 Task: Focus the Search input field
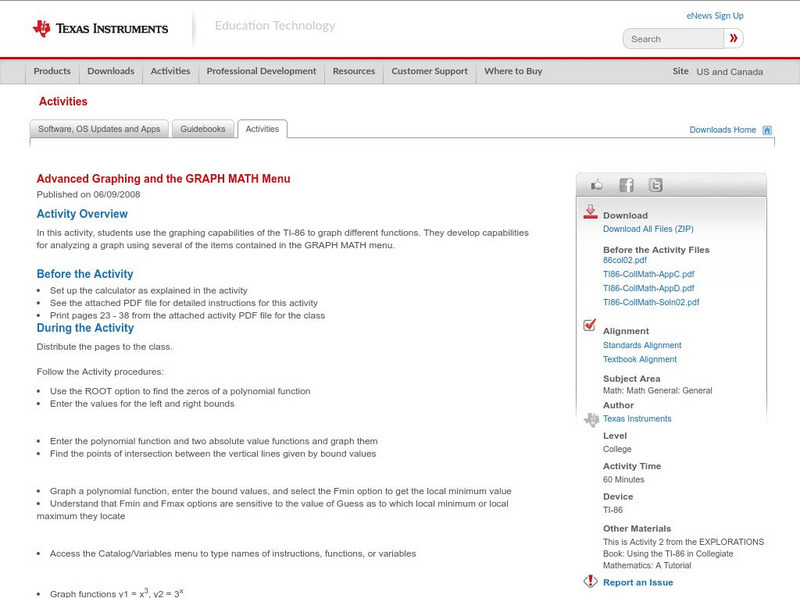673,39
